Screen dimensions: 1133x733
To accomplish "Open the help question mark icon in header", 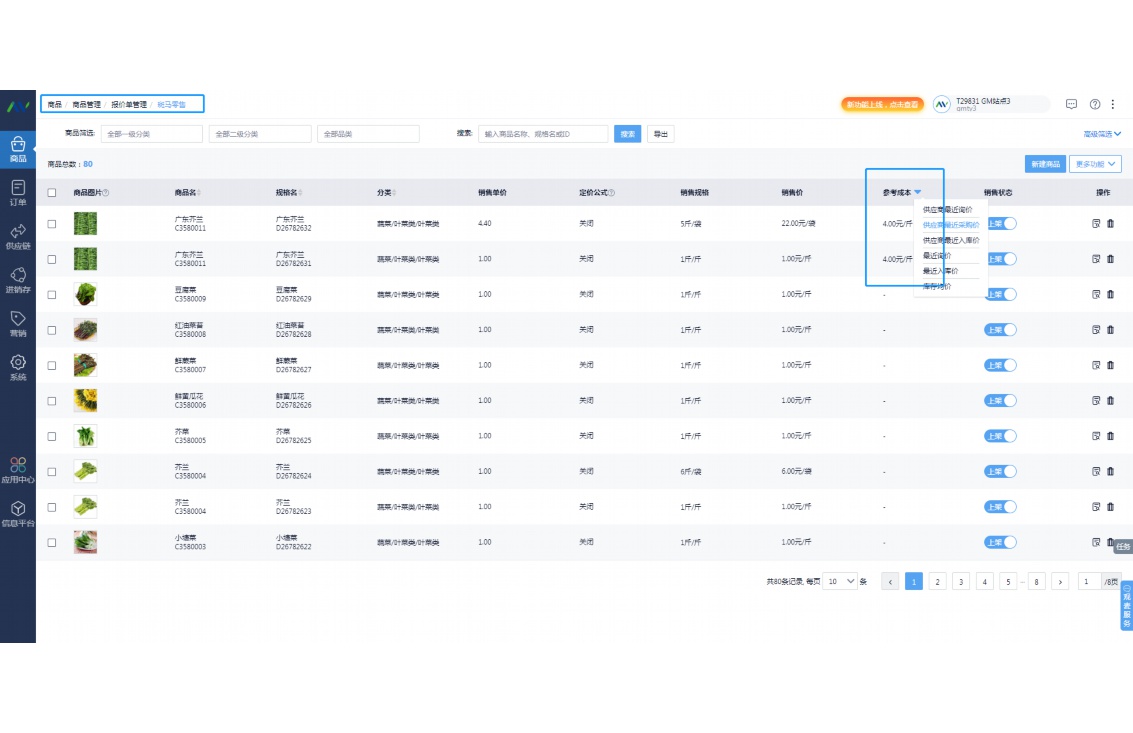I will [1095, 104].
